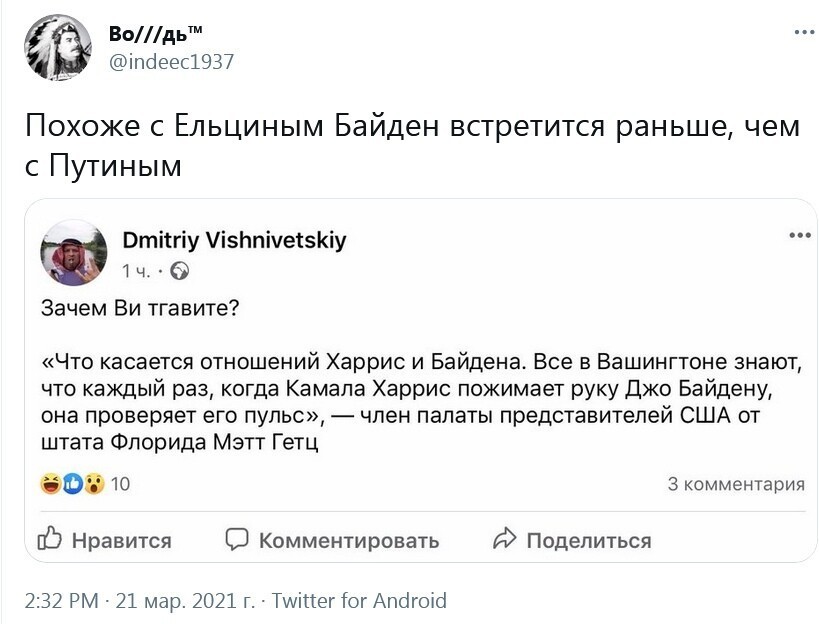Click the Нравится like button label
819x624 pixels.
[x=121, y=541]
